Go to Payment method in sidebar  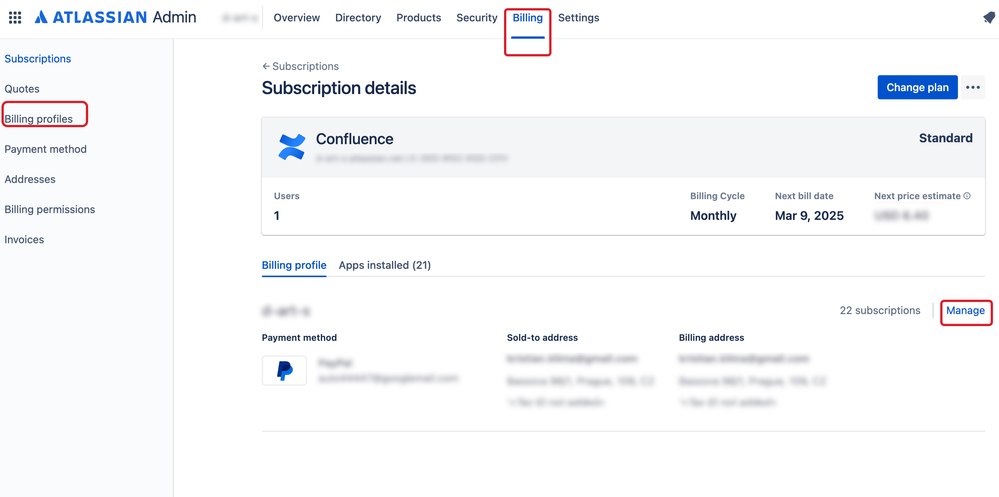click(45, 149)
